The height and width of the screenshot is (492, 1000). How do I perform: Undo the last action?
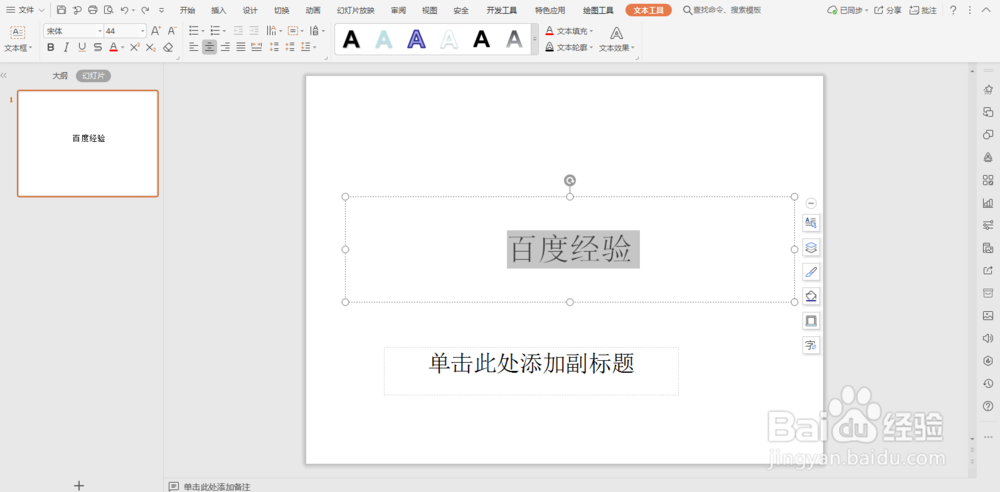point(124,10)
